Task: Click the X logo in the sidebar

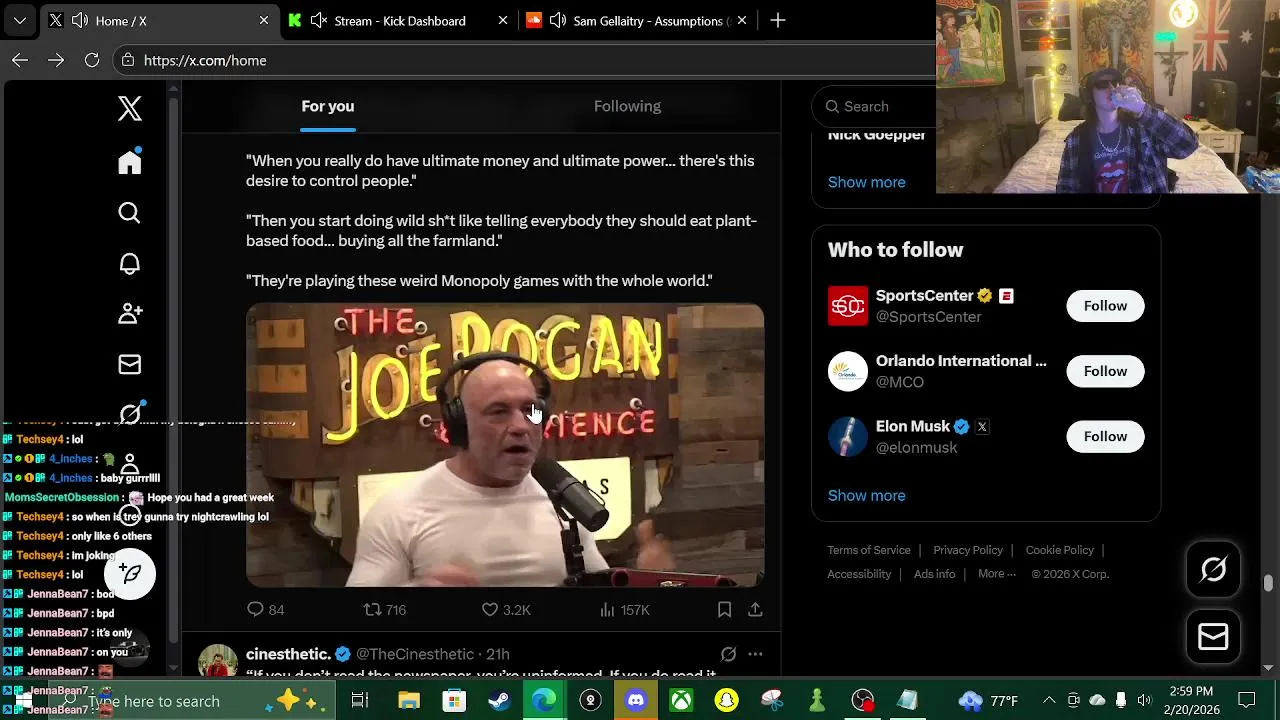Action: click(130, 108)
